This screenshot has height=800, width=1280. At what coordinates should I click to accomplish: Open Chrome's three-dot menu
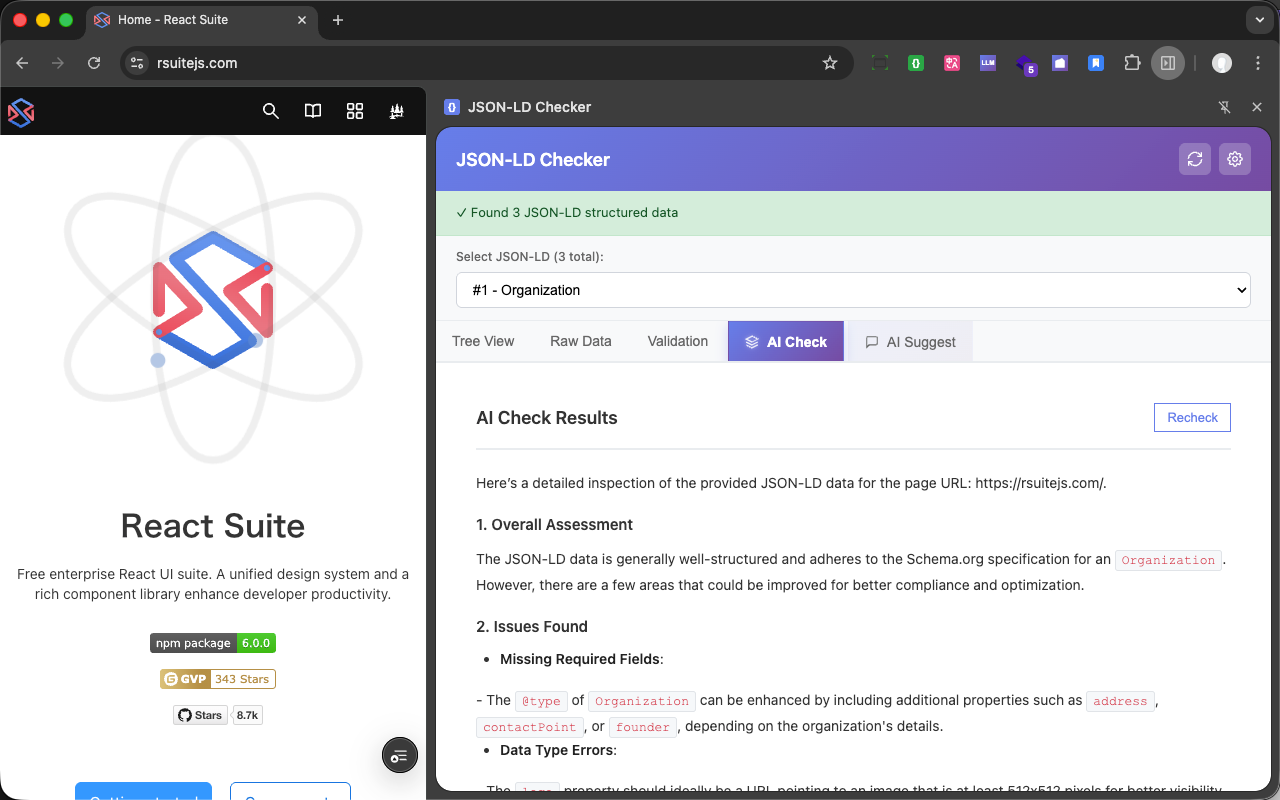[1257, 63]
